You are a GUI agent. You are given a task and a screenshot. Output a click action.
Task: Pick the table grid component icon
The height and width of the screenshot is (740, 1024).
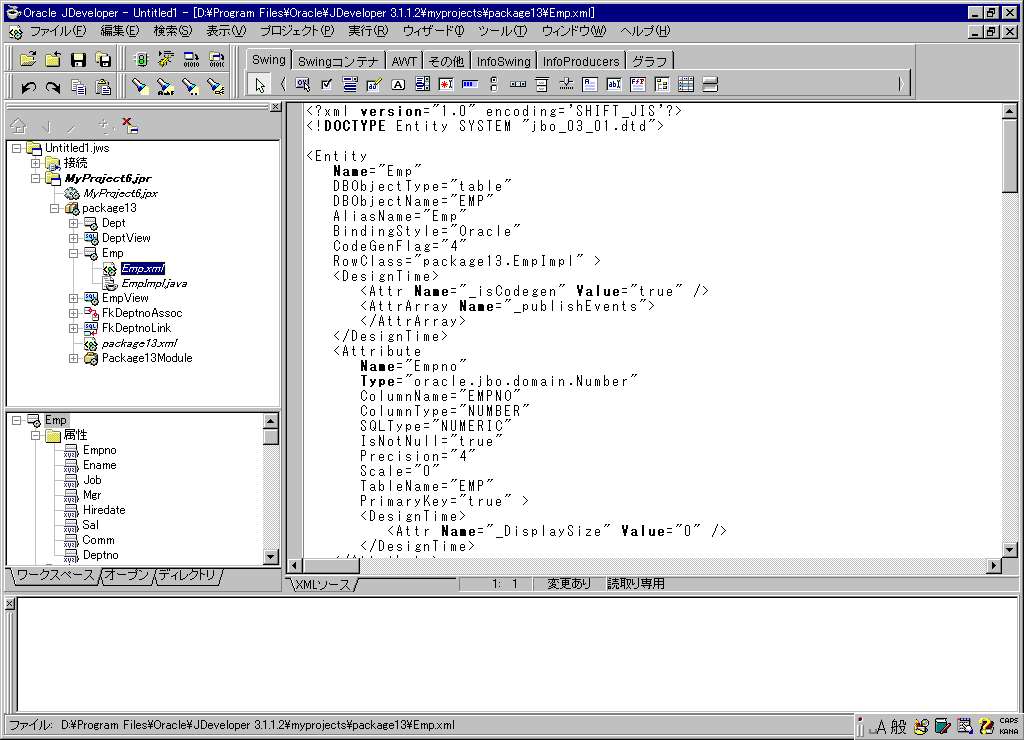click(686, 84)
